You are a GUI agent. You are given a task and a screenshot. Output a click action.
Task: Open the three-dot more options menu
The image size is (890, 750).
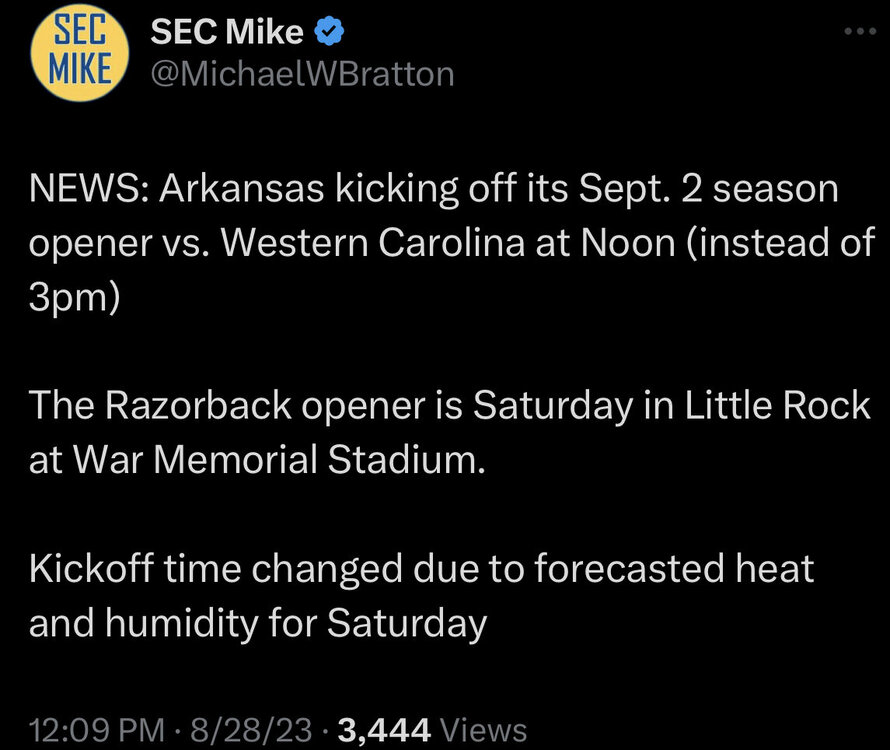point(859,32)
